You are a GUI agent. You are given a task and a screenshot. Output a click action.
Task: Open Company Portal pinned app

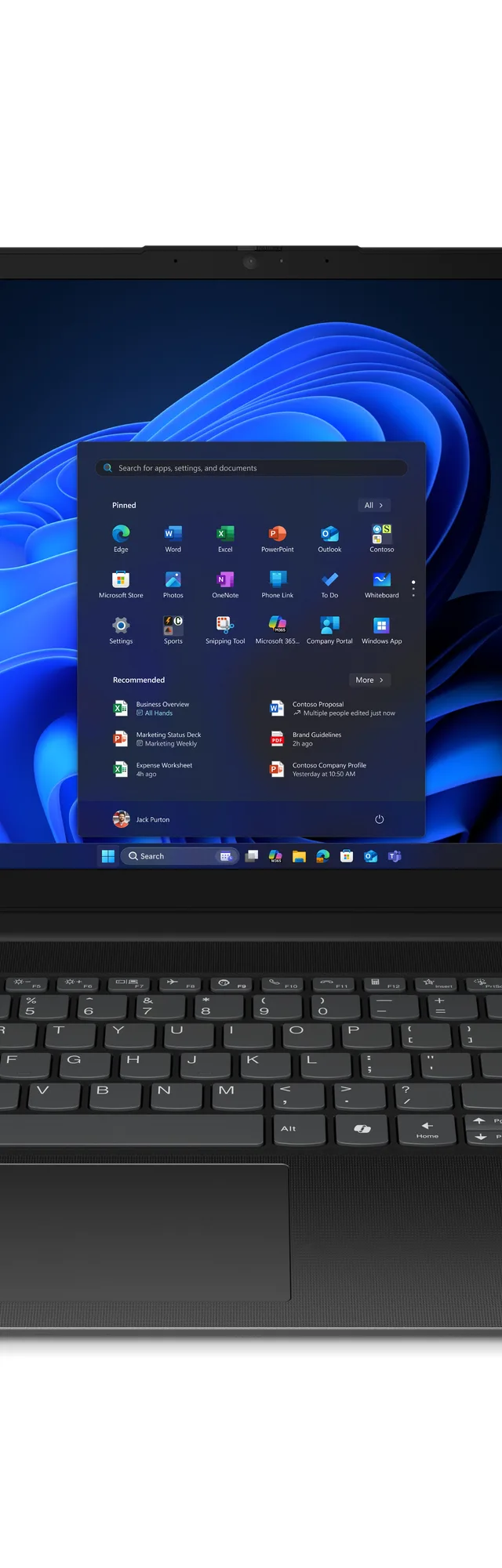pyautogui.click(x=329, y=630)
